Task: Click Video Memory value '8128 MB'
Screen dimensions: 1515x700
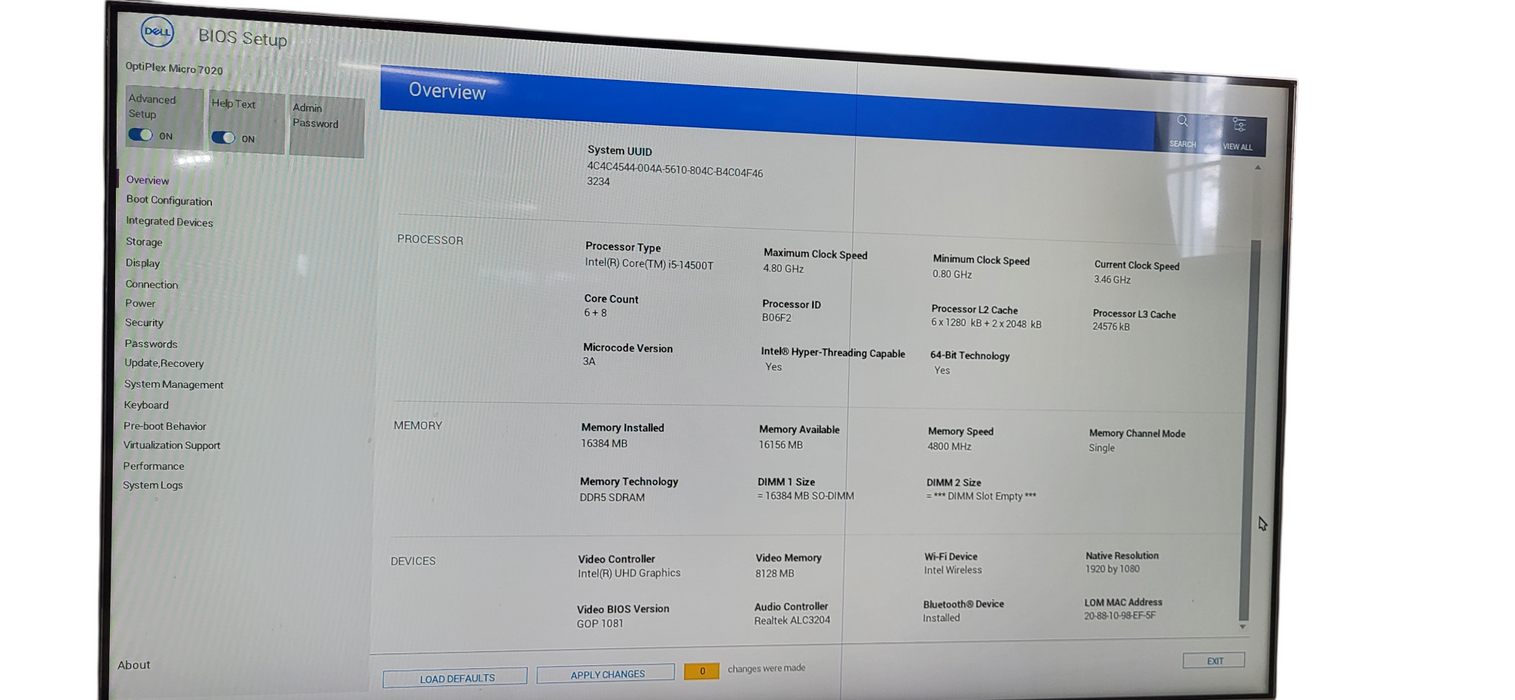Action: pyautogui.click(x=775, y=573)
